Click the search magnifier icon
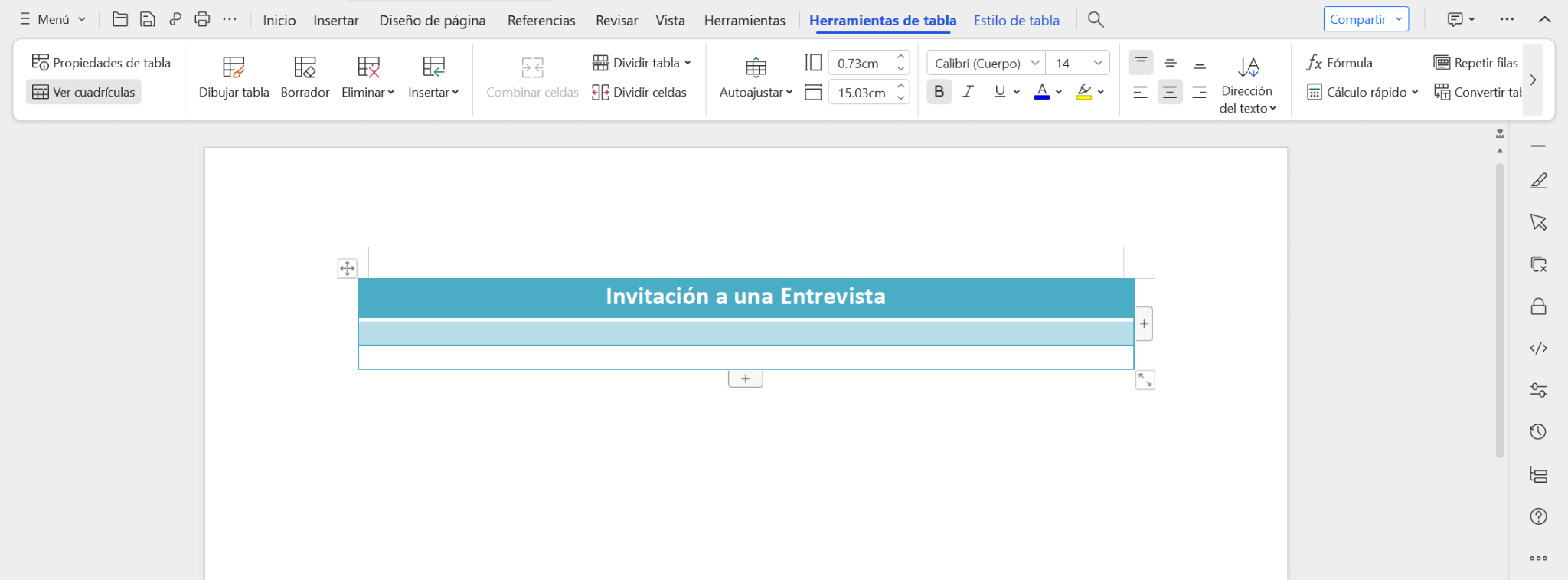The width and height of the screenshot is (1568, 580). [1096, 19]
